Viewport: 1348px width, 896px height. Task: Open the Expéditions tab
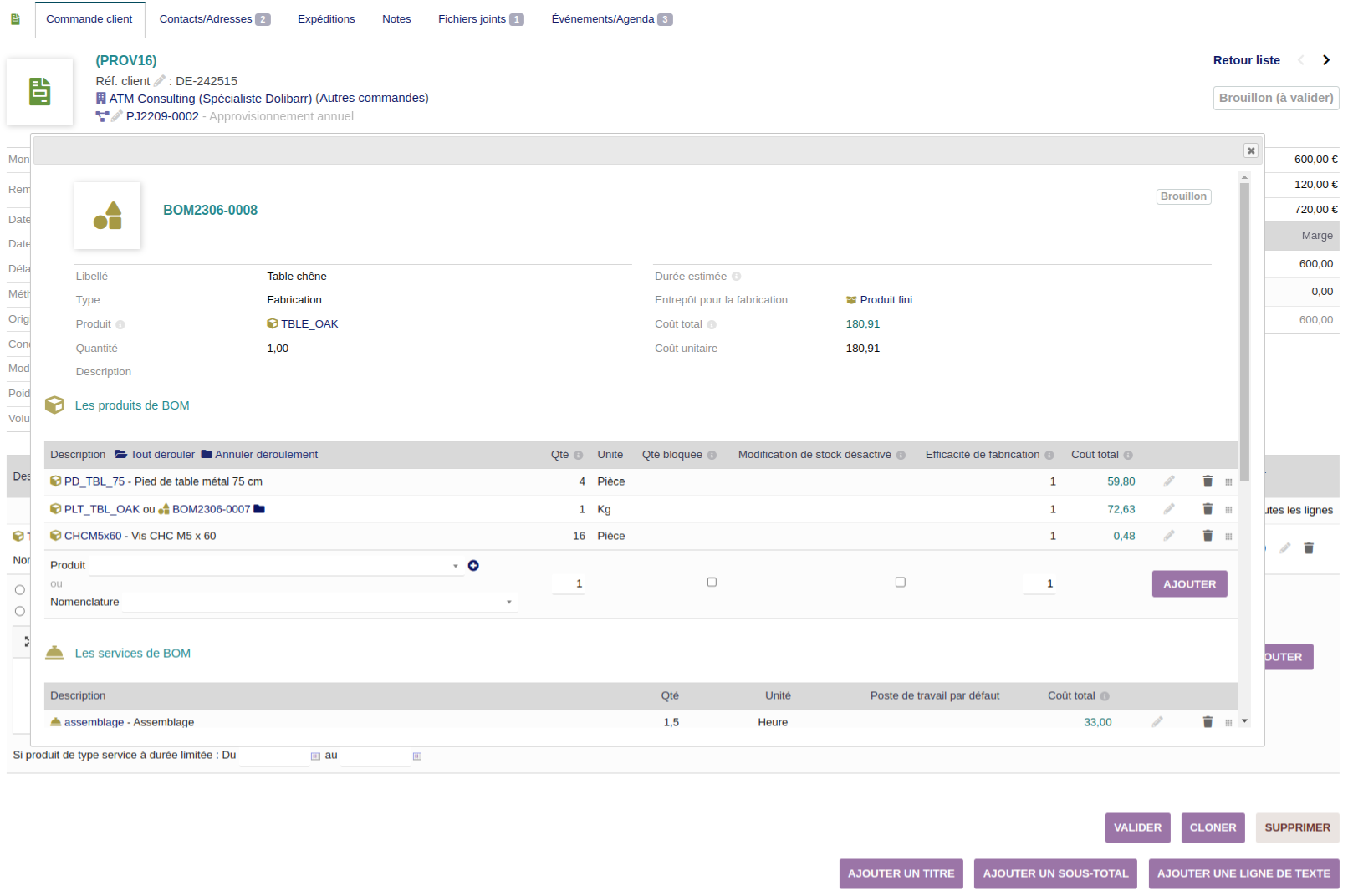[x=326, y=19]
